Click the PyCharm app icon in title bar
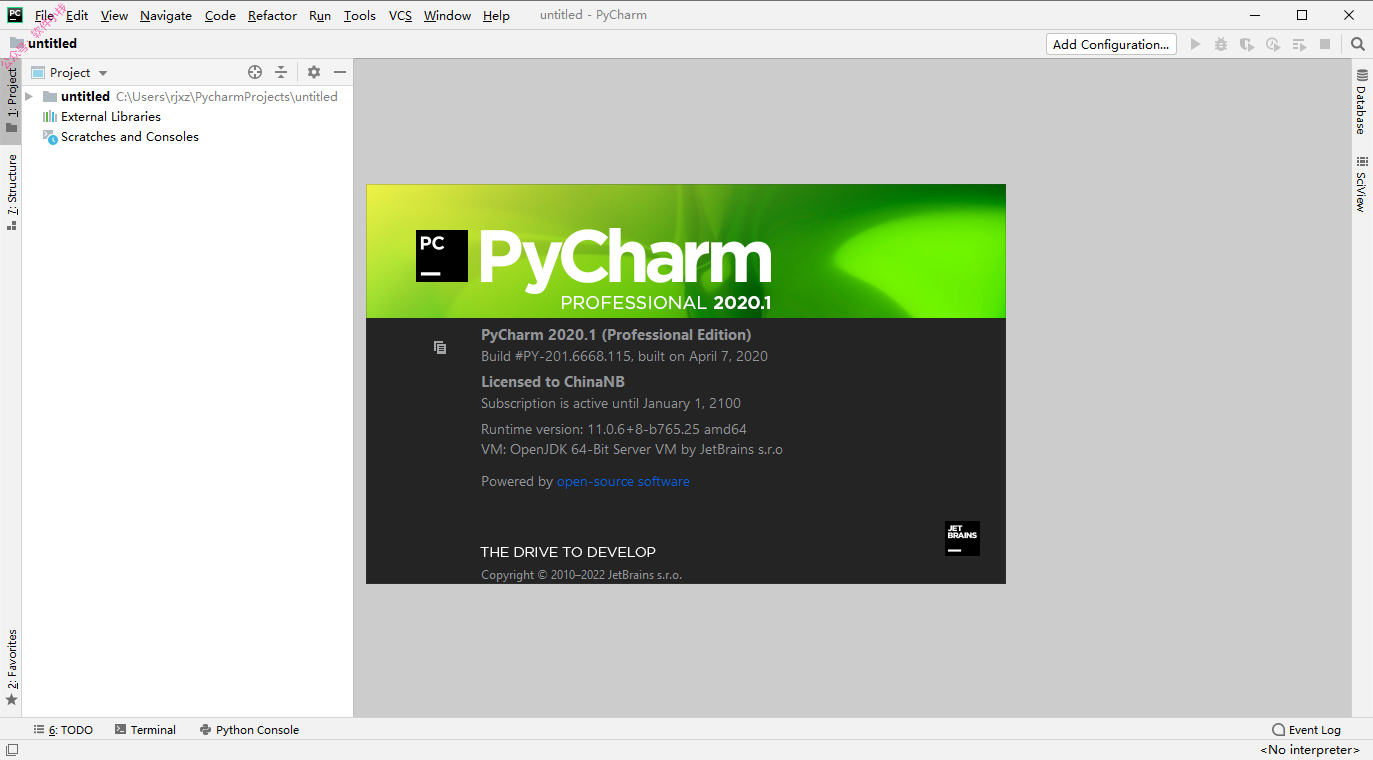 [x=15, y=15]
